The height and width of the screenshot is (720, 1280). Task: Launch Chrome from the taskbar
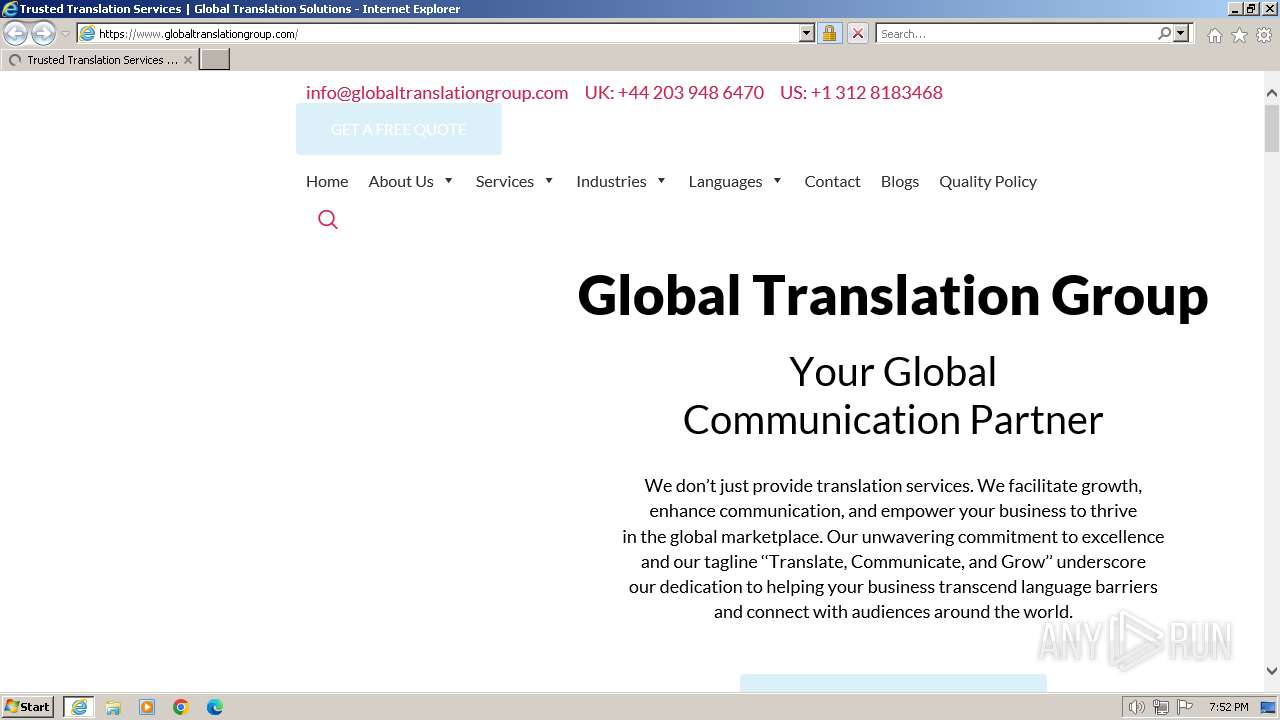(181, 707)
